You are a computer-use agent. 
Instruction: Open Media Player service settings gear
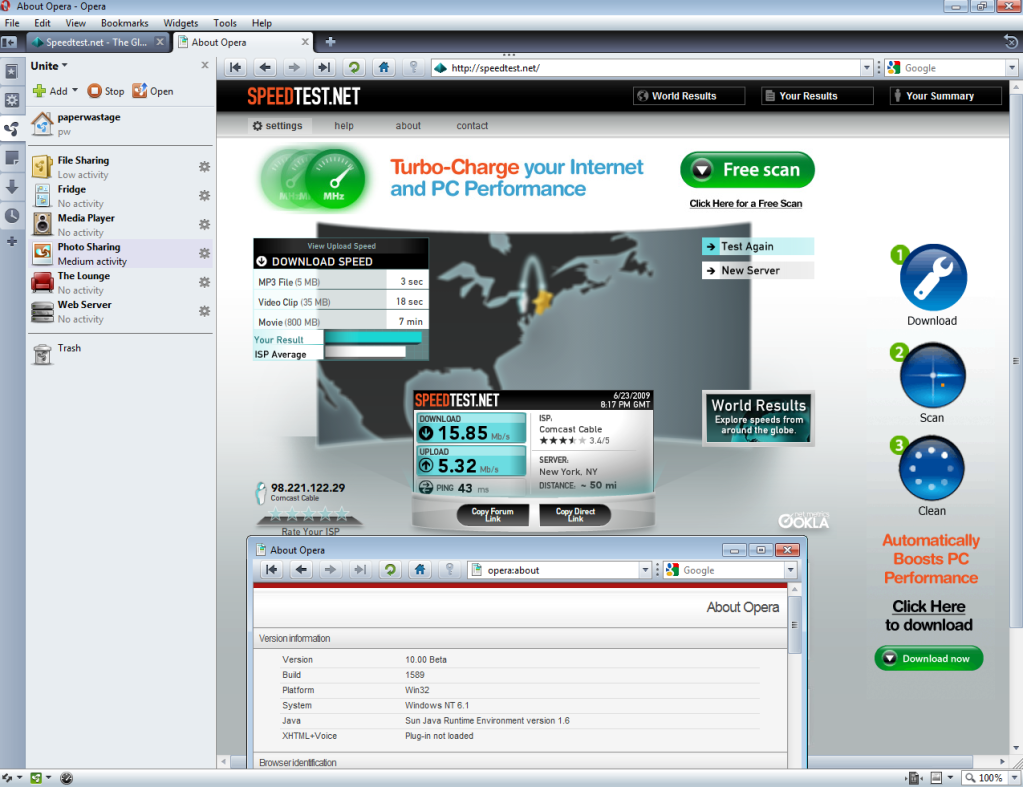(204, 224)
